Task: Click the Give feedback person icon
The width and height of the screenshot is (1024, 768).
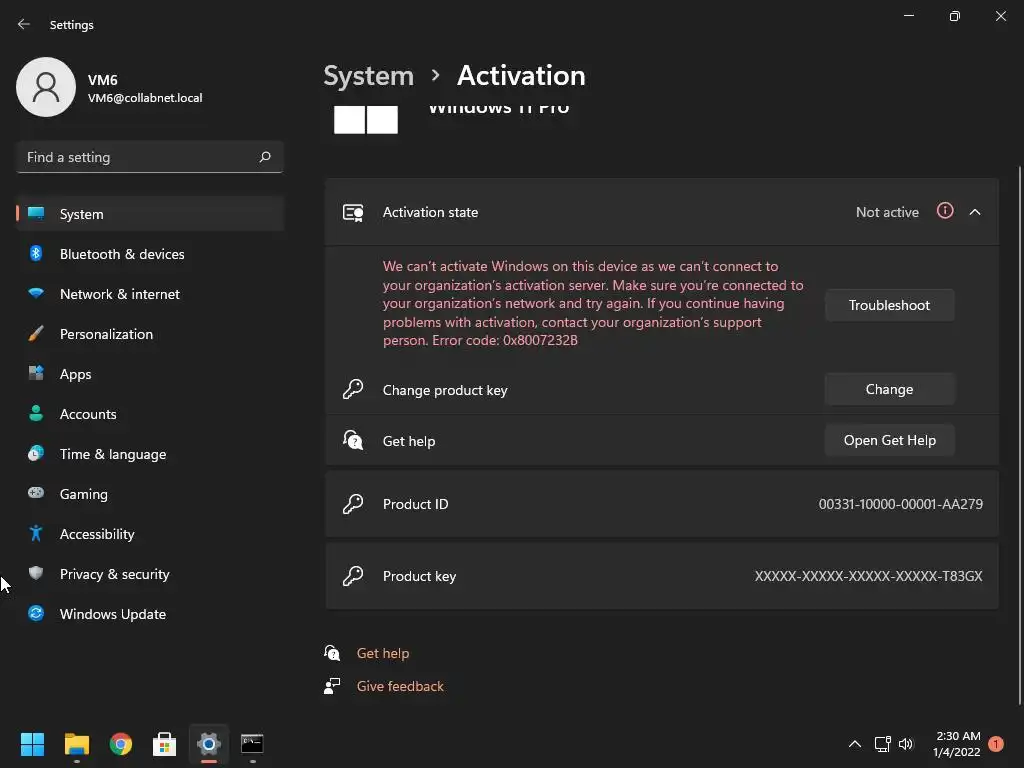Action: click(x=332, y=686)
